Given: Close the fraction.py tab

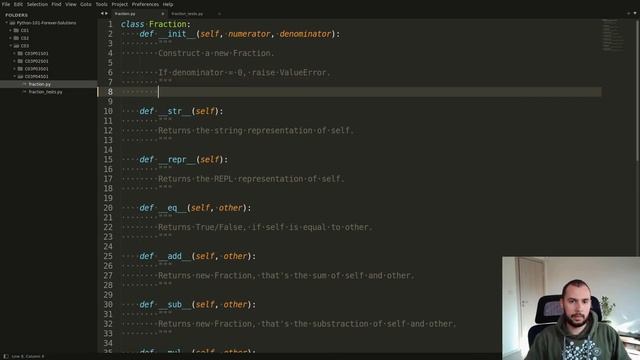Looking at the screenshot, I should 162,14.
